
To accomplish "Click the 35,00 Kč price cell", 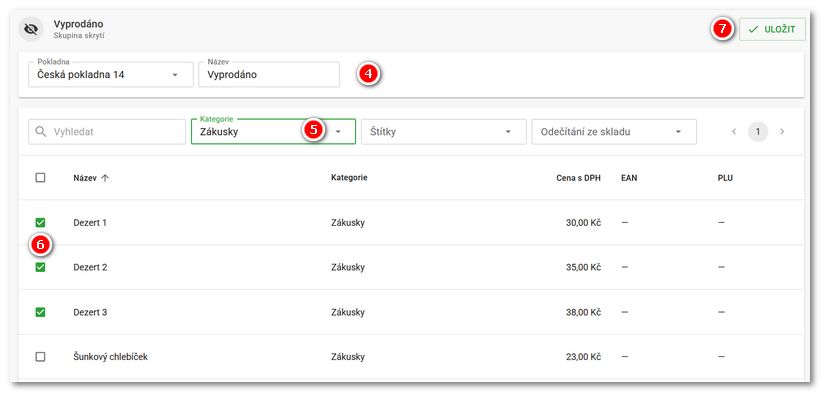I will pyautogui.click(x=583, y=267).
